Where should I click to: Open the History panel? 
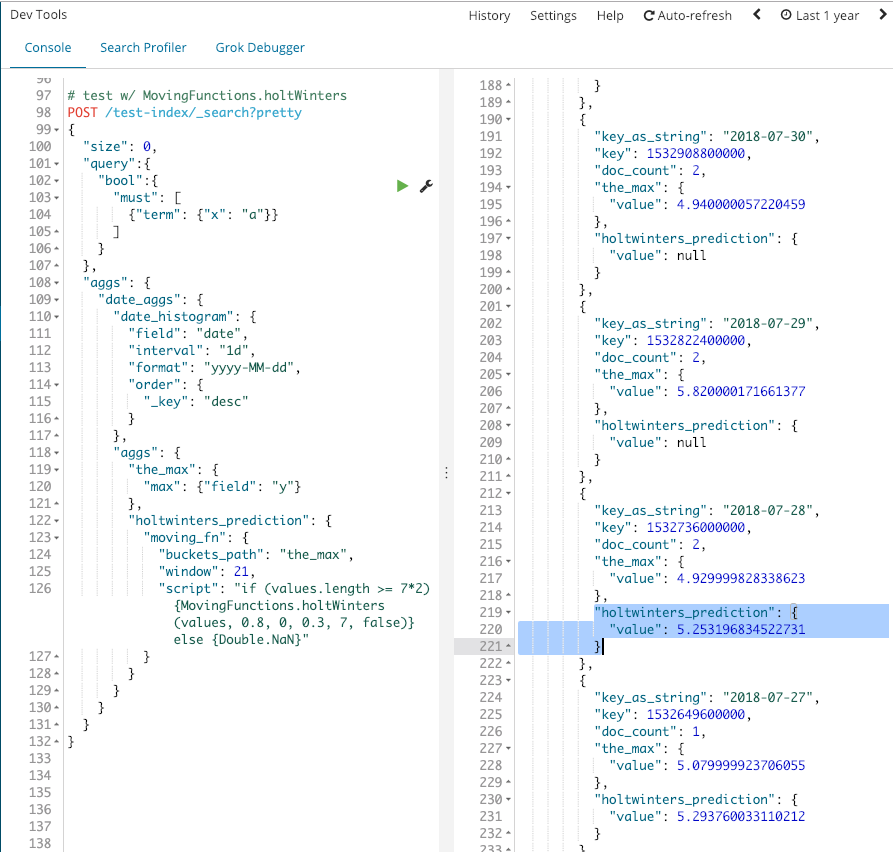[489, 16]
